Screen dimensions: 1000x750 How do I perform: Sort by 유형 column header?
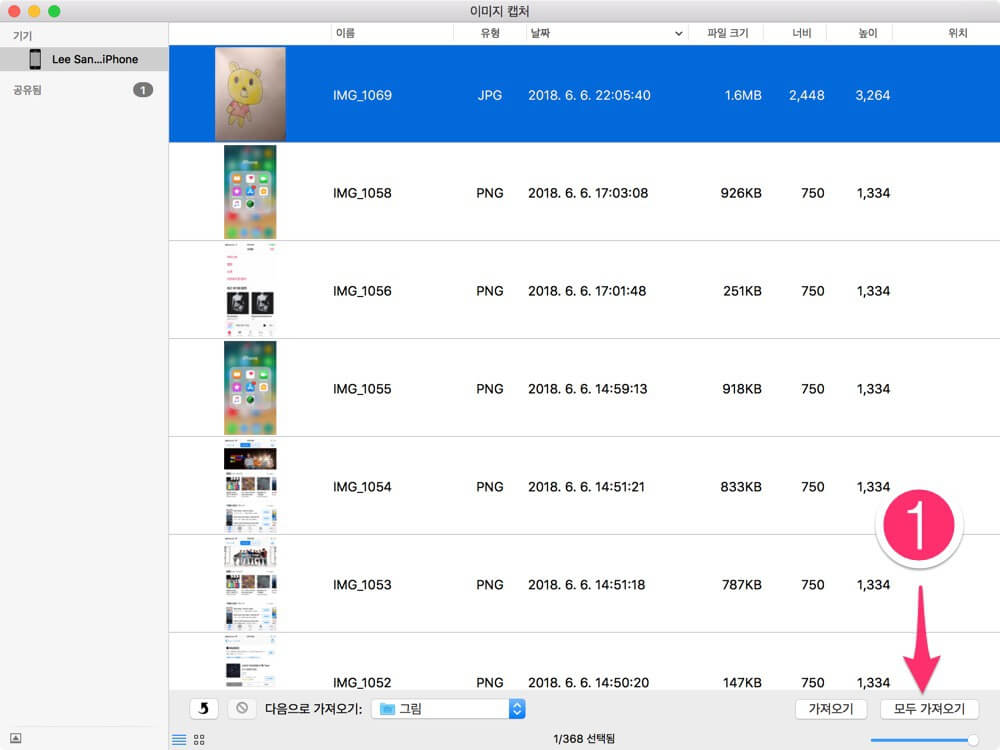tap(490, 33)
